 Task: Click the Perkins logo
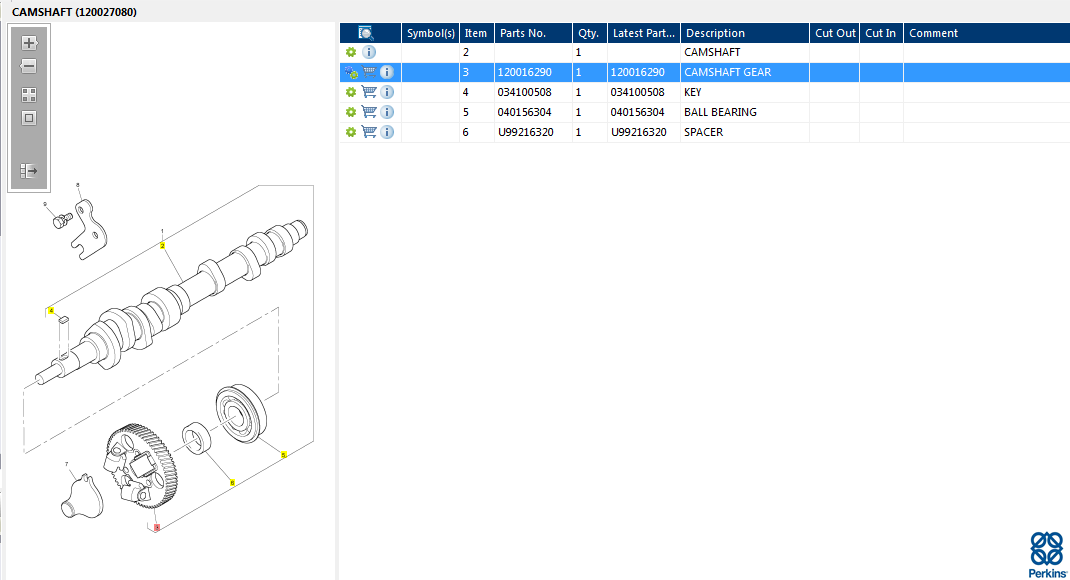pyautogui.click(x=1045, y=553)
